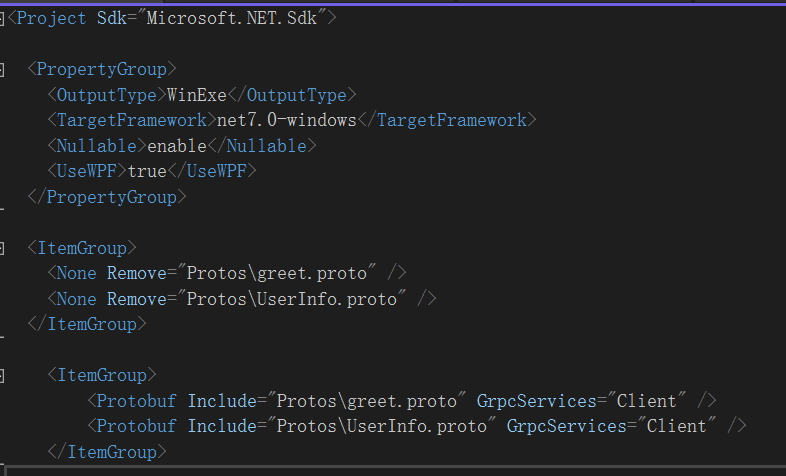Click the closing TargetFramework tag
This screenshot has height=476, width=786.
tap(446, 120)
